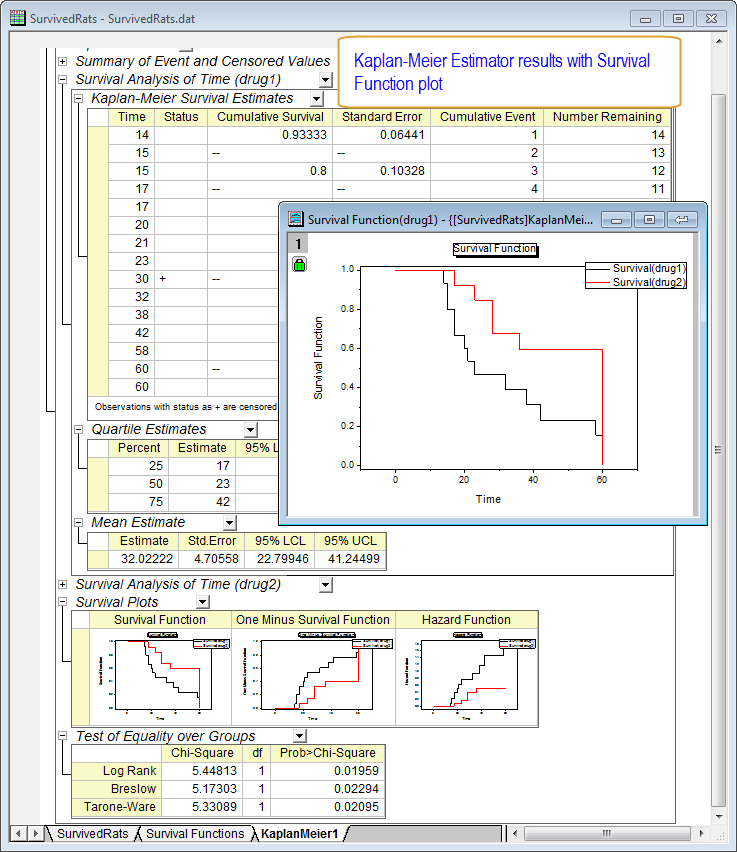Minimize the SurvivedRats workbook window
Image resolution: width=737 pixels, height=852 pixels.
point(646,18)
